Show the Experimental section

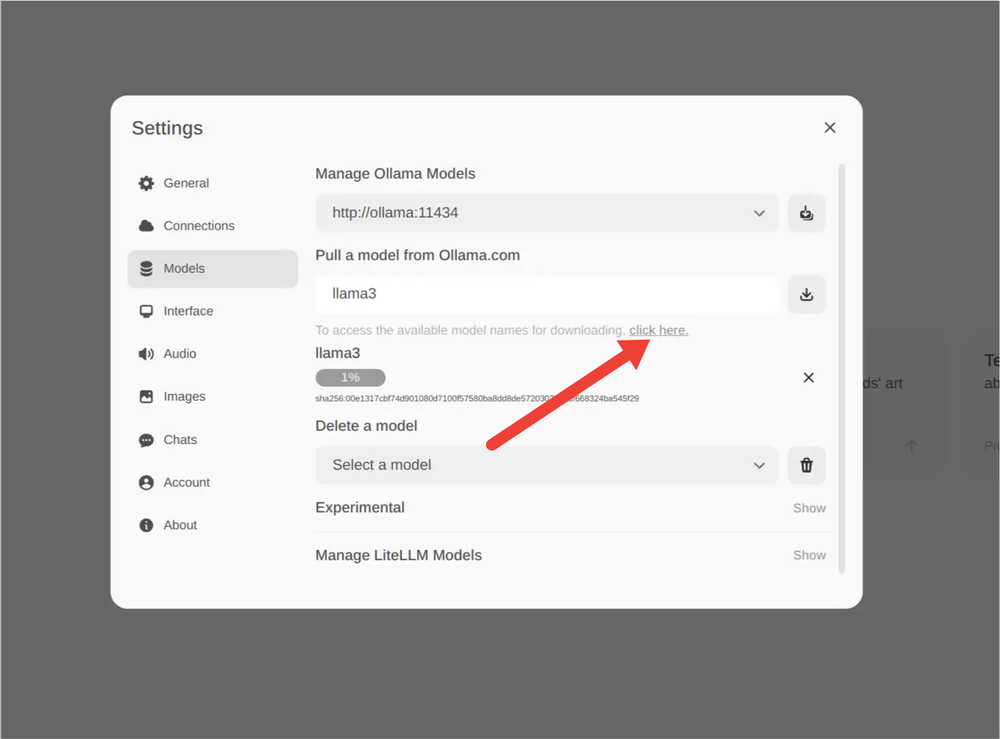pos(808,508)
